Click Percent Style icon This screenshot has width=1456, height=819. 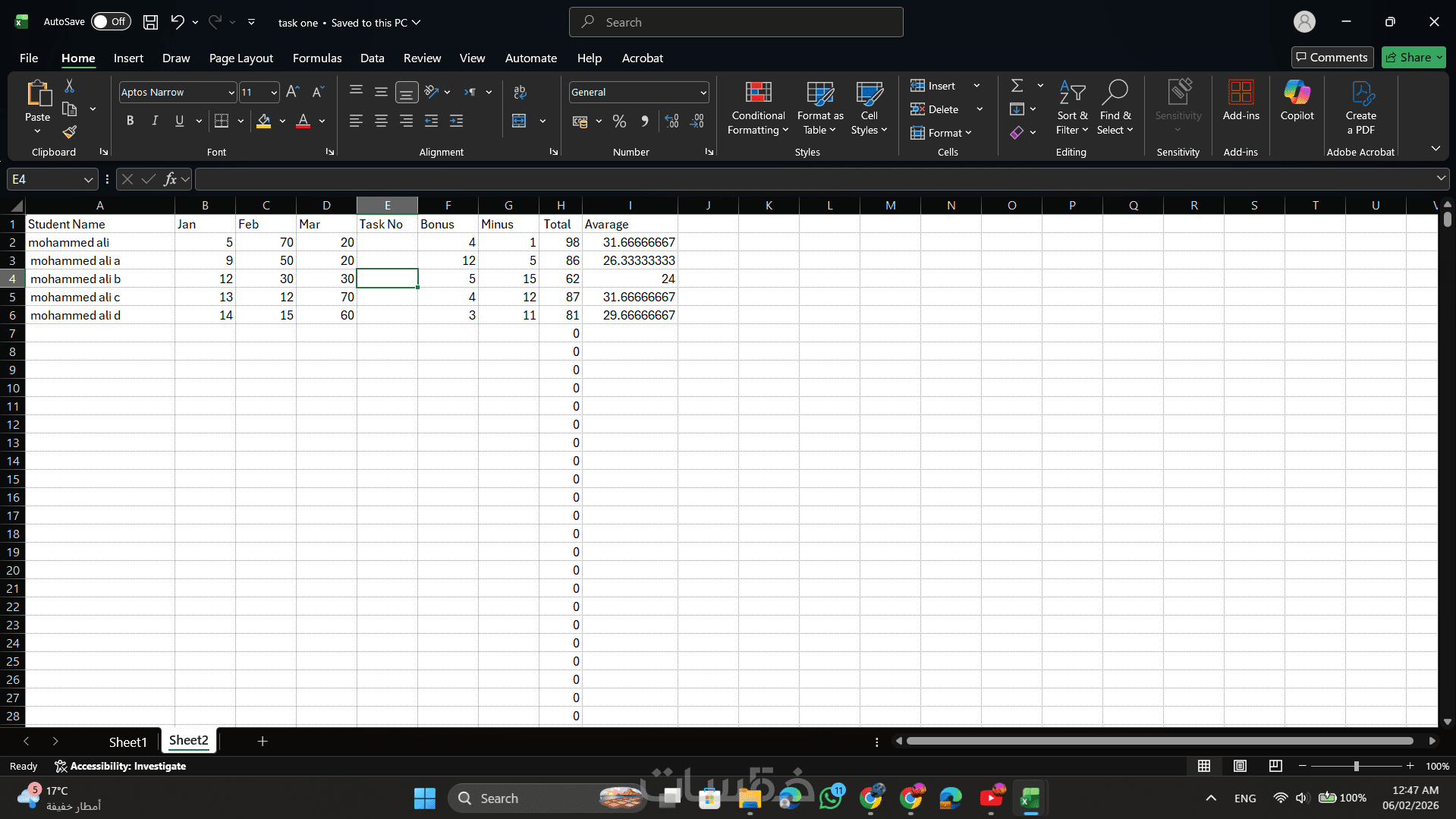pyautogui.click(x=619, y=121)
